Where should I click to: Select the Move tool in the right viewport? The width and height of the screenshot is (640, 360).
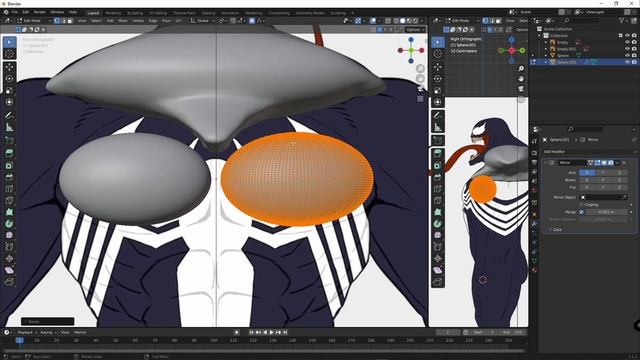438,67
